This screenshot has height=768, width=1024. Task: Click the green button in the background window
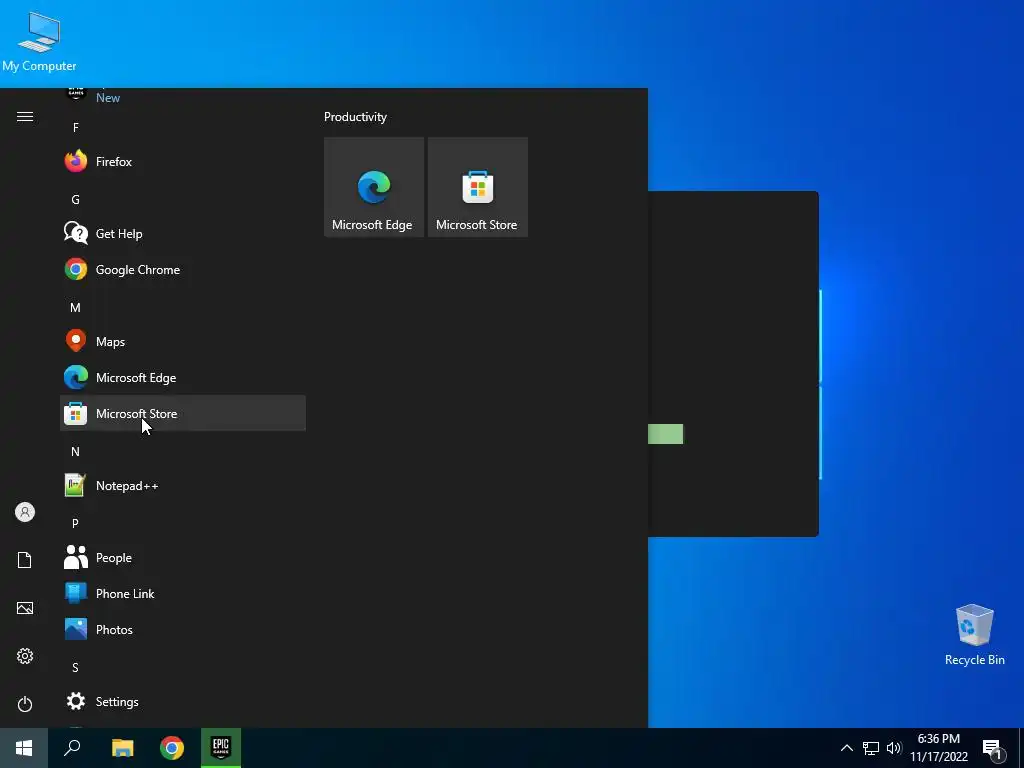click(x=665, y=434)
